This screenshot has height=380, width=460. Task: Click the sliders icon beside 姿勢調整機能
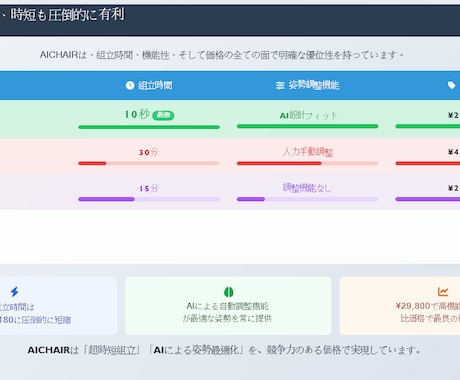pos(280,86)
